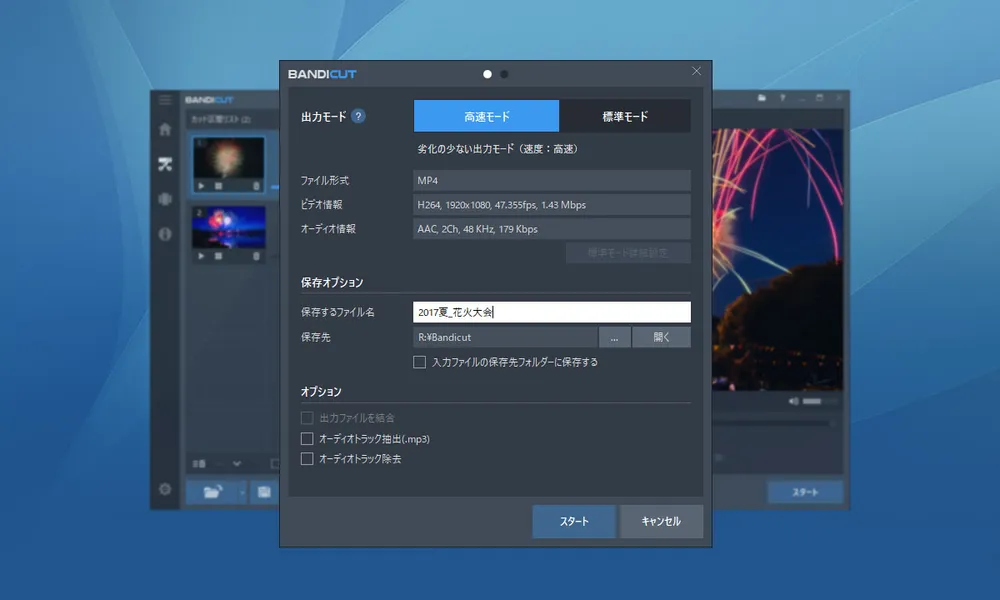Focus the 保存するファイル名 input field
1000x600 pixels.
552,312
